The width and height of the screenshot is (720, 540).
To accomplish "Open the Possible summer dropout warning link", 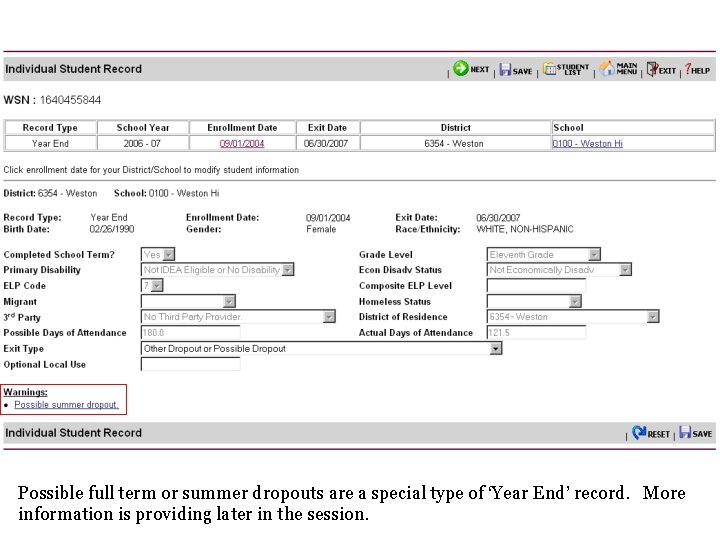I will tap(67, 405).
